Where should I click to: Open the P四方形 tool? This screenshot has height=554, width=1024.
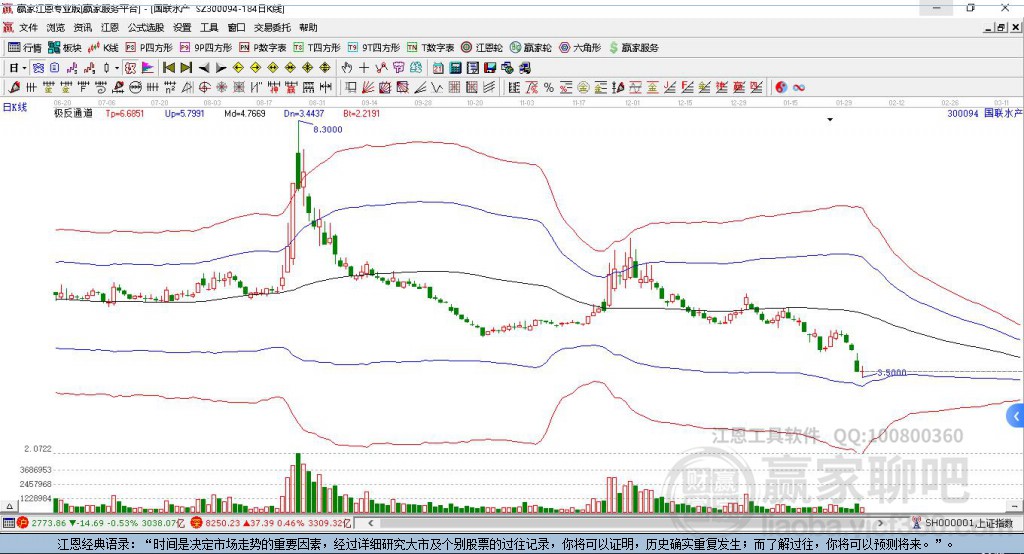(x=149, y=48)
